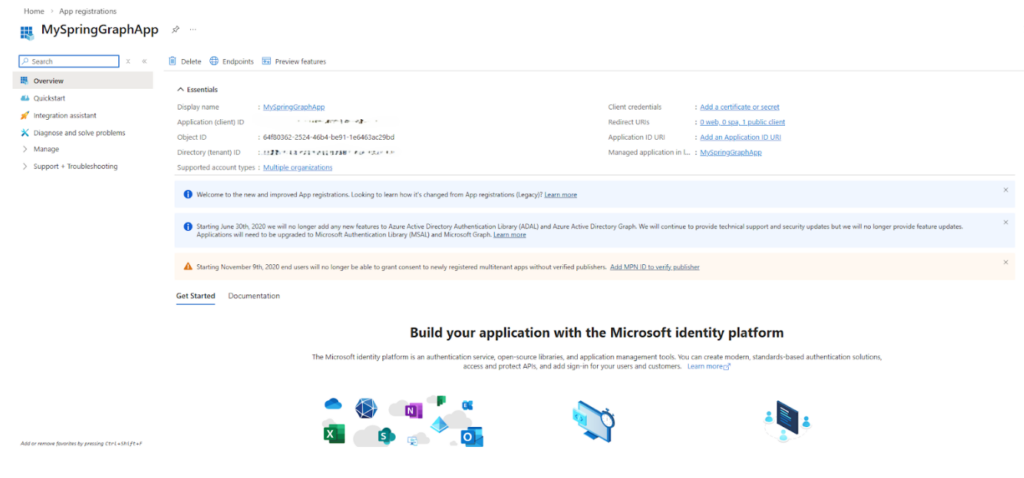Screen dimensions: 1024x478
Task: Click the Multiple organizations link
Action: tap(298, 167)
